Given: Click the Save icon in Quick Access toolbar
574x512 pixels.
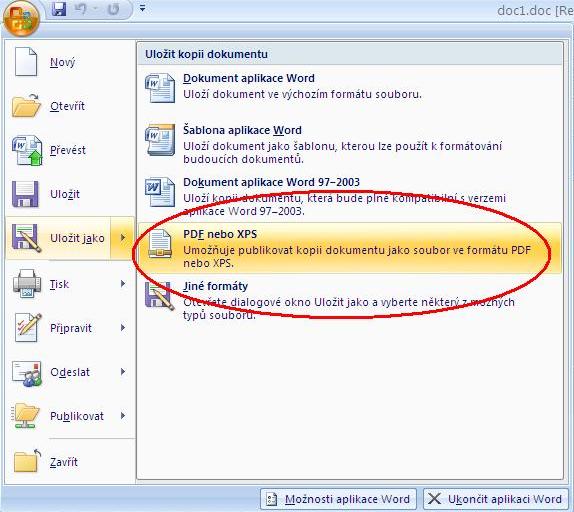Looking at the screenshot, I should click(x=59, y=9).
